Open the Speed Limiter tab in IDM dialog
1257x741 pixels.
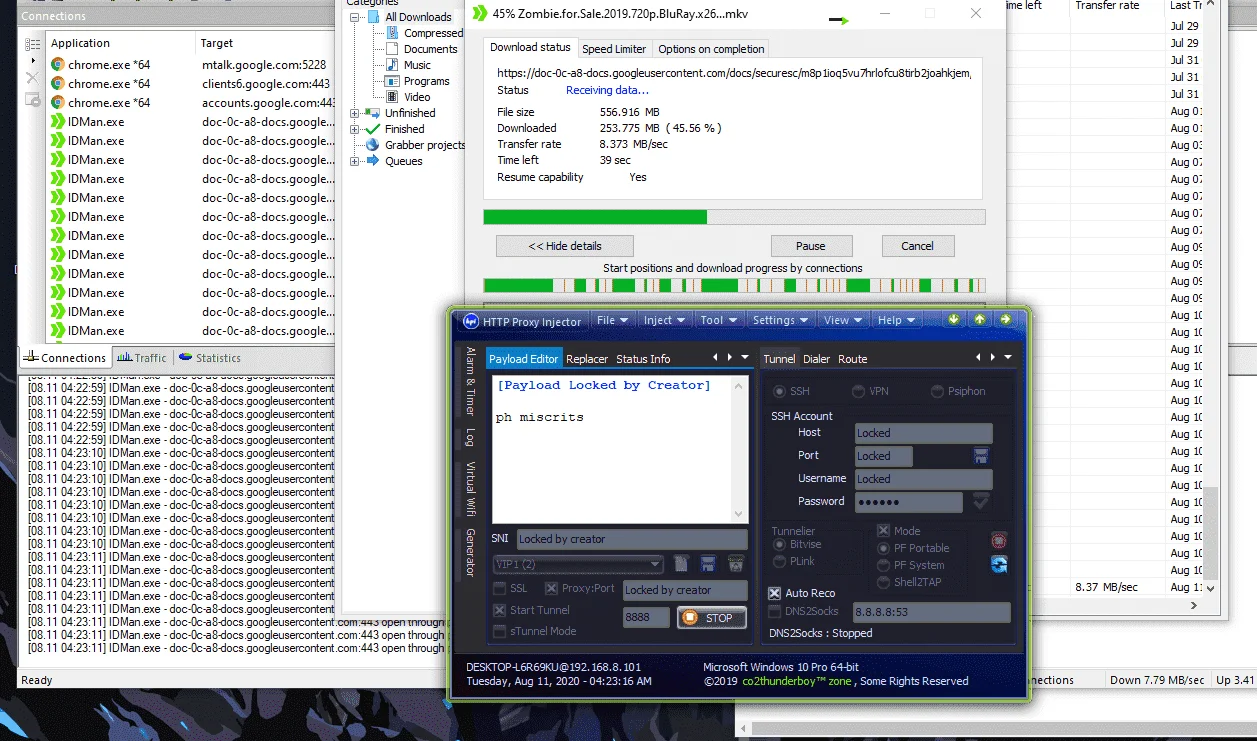[614, 49]
